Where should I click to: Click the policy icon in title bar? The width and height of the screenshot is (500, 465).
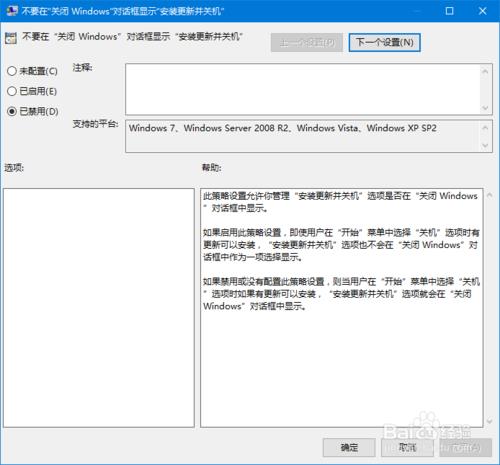point(12,11)
